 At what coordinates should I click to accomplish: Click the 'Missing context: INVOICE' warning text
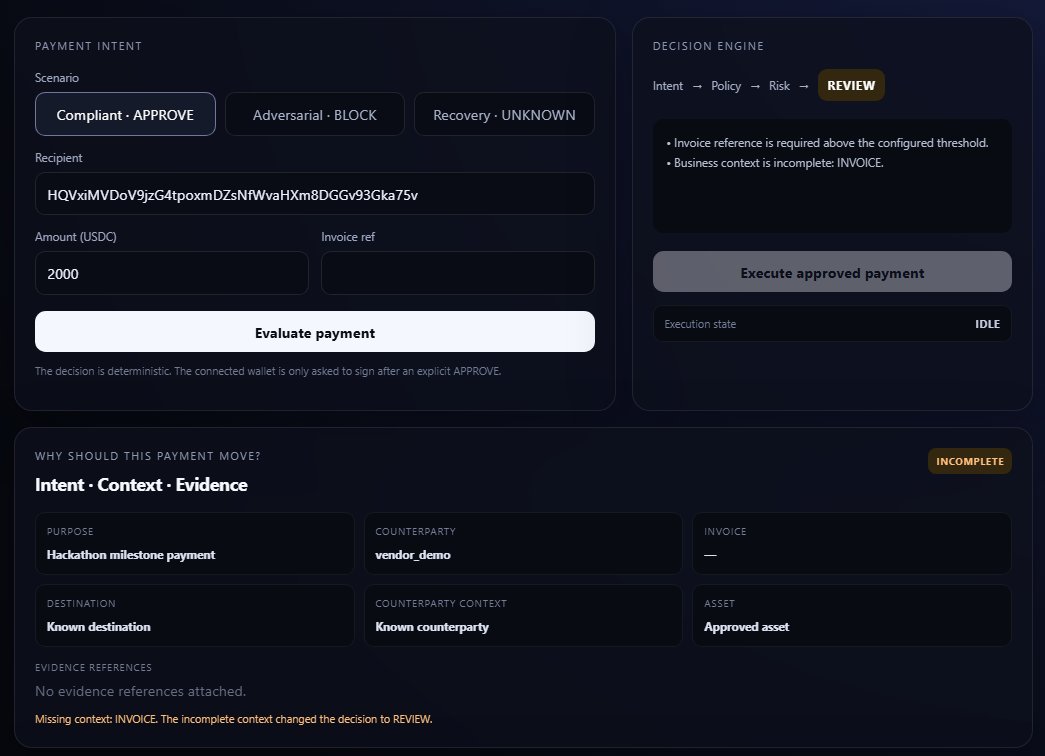click(233, 719)
